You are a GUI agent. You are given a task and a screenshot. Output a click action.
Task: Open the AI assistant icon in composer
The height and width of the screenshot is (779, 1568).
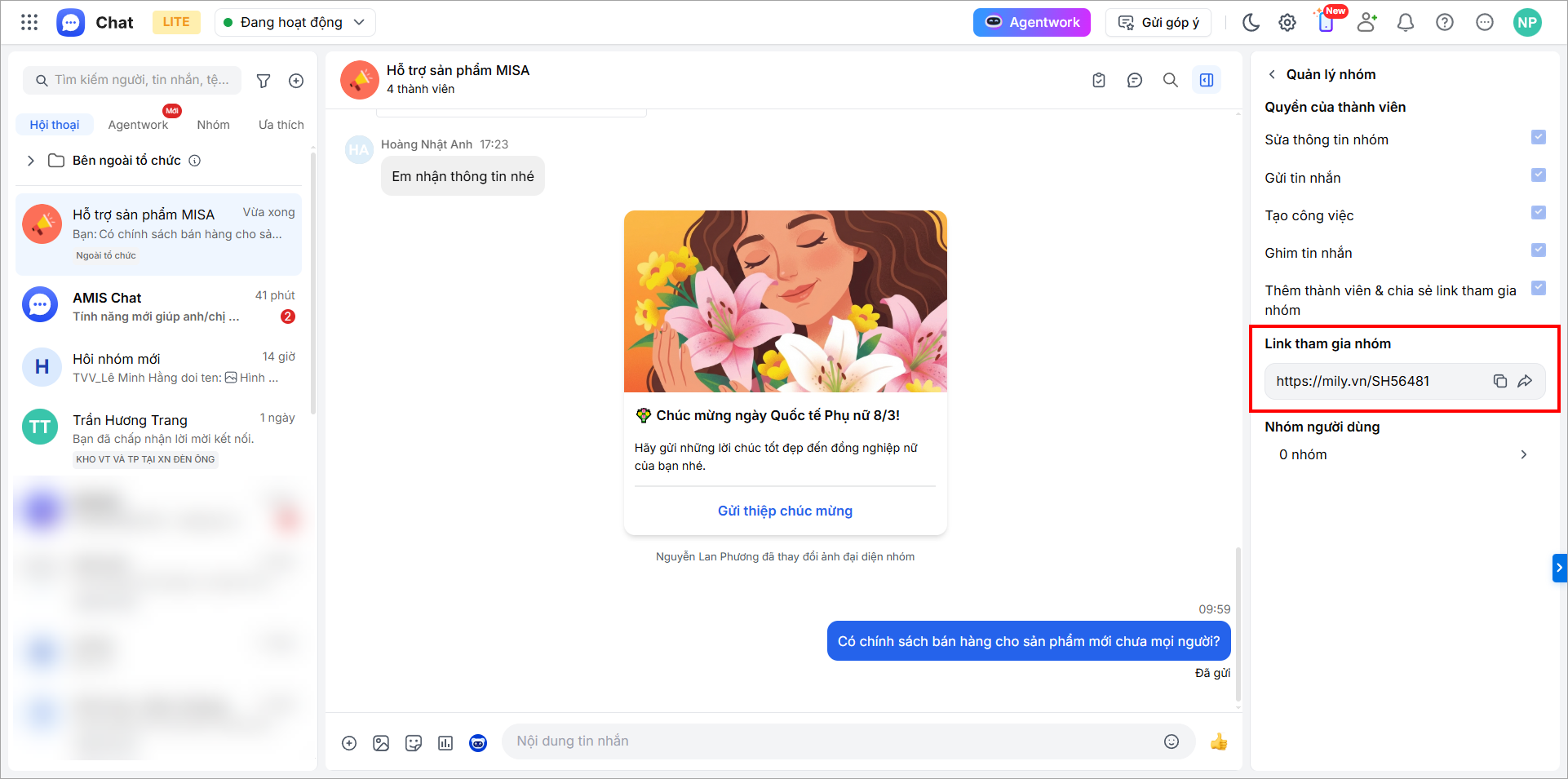478,743
